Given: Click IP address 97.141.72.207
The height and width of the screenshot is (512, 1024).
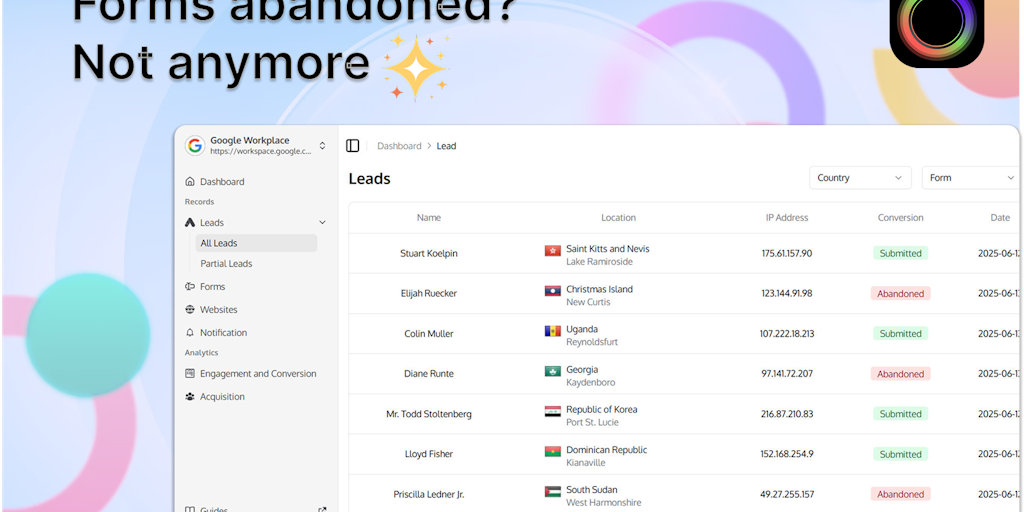Looking at the screenshot, I should pos(787,374).
